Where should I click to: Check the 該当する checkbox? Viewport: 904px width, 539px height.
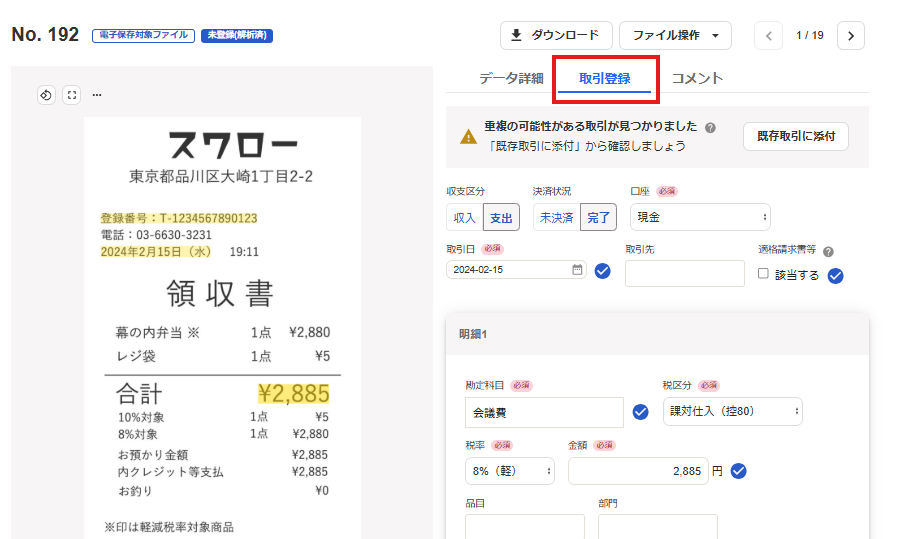tap(764, 274)
